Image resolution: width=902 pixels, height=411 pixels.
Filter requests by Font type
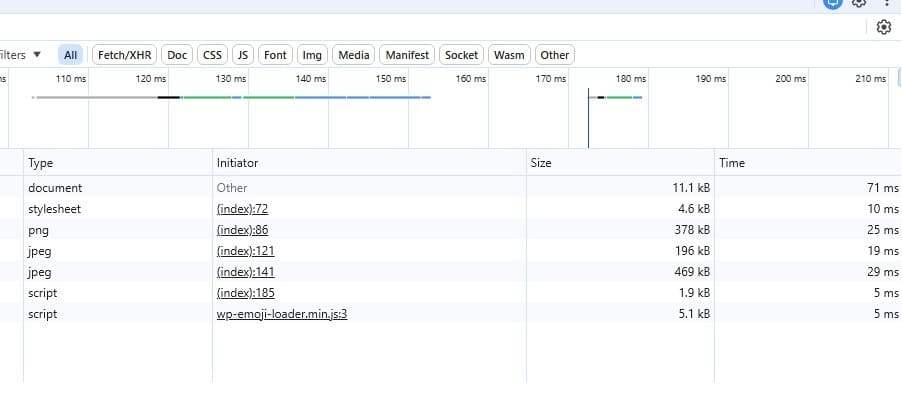coord(275,55)
